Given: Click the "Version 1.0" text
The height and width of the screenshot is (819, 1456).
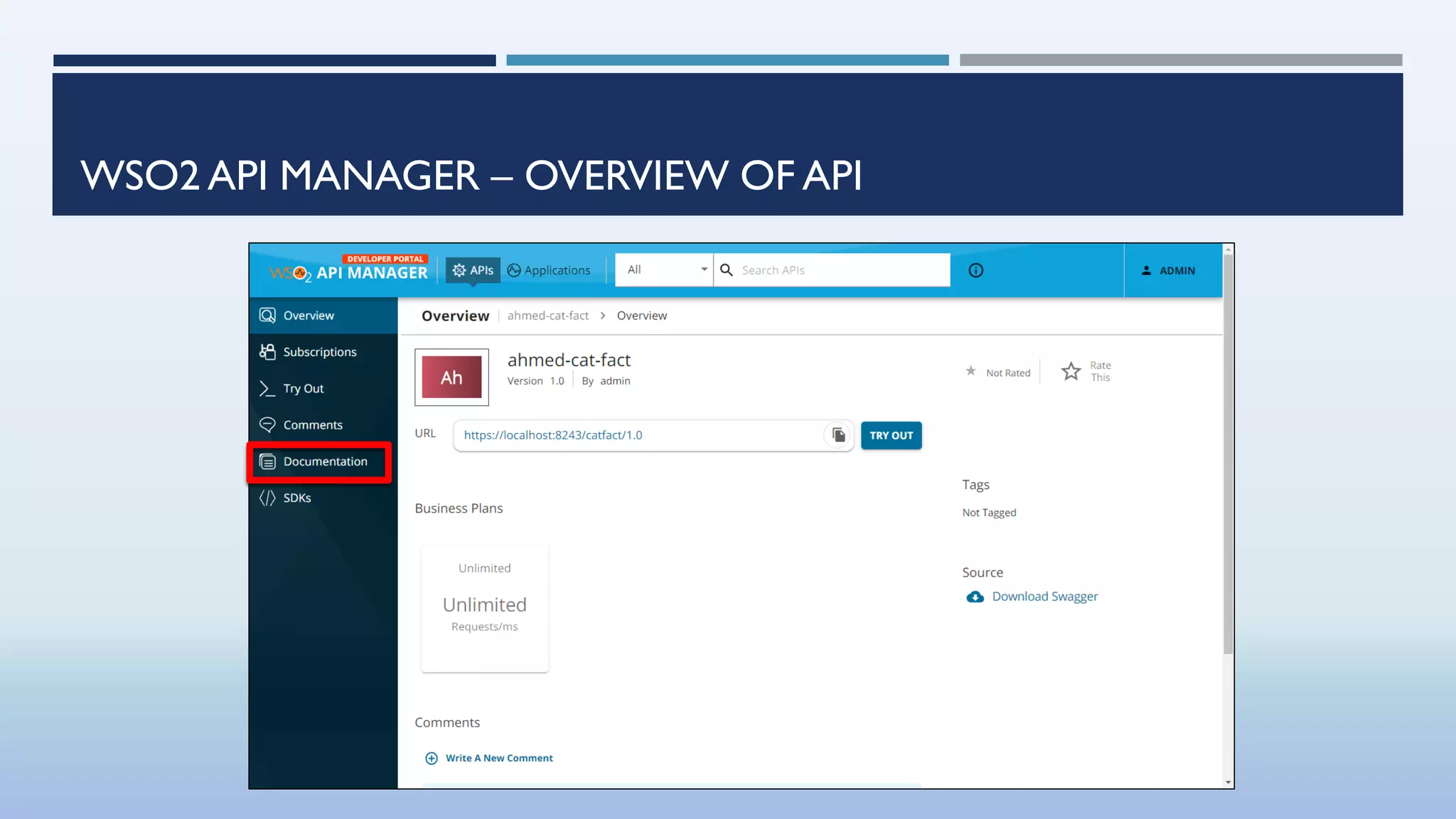Looking at the screenshot, I should [x=535, y=381].
